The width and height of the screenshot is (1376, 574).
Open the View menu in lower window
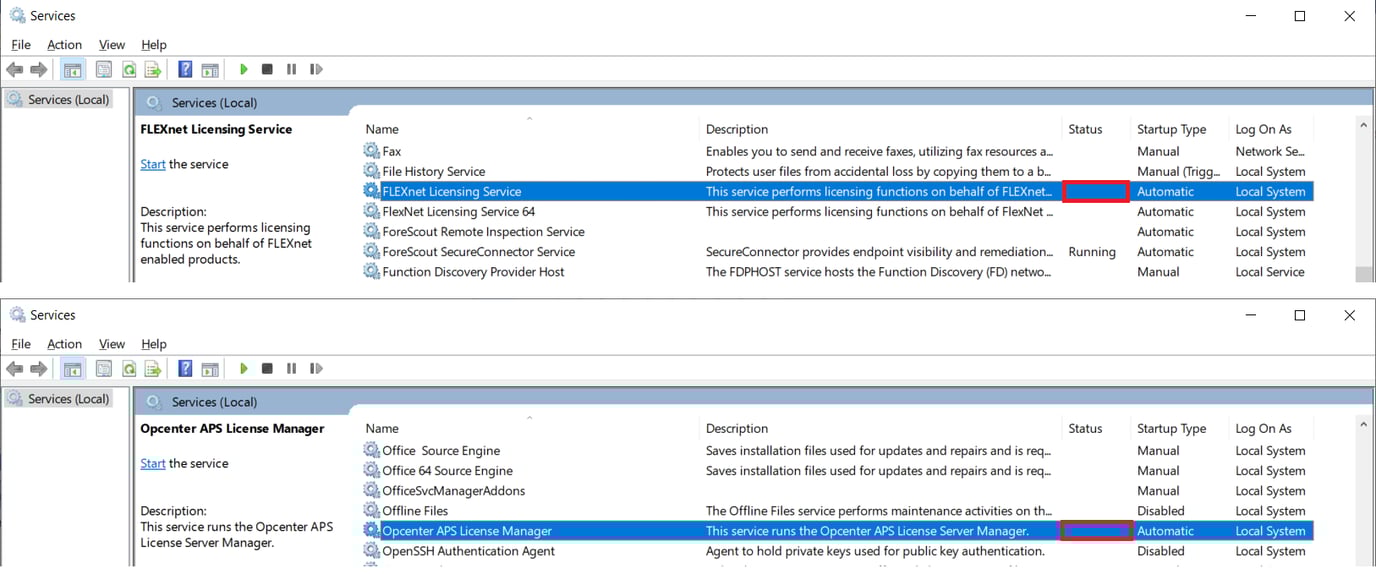tap(112, 344)
